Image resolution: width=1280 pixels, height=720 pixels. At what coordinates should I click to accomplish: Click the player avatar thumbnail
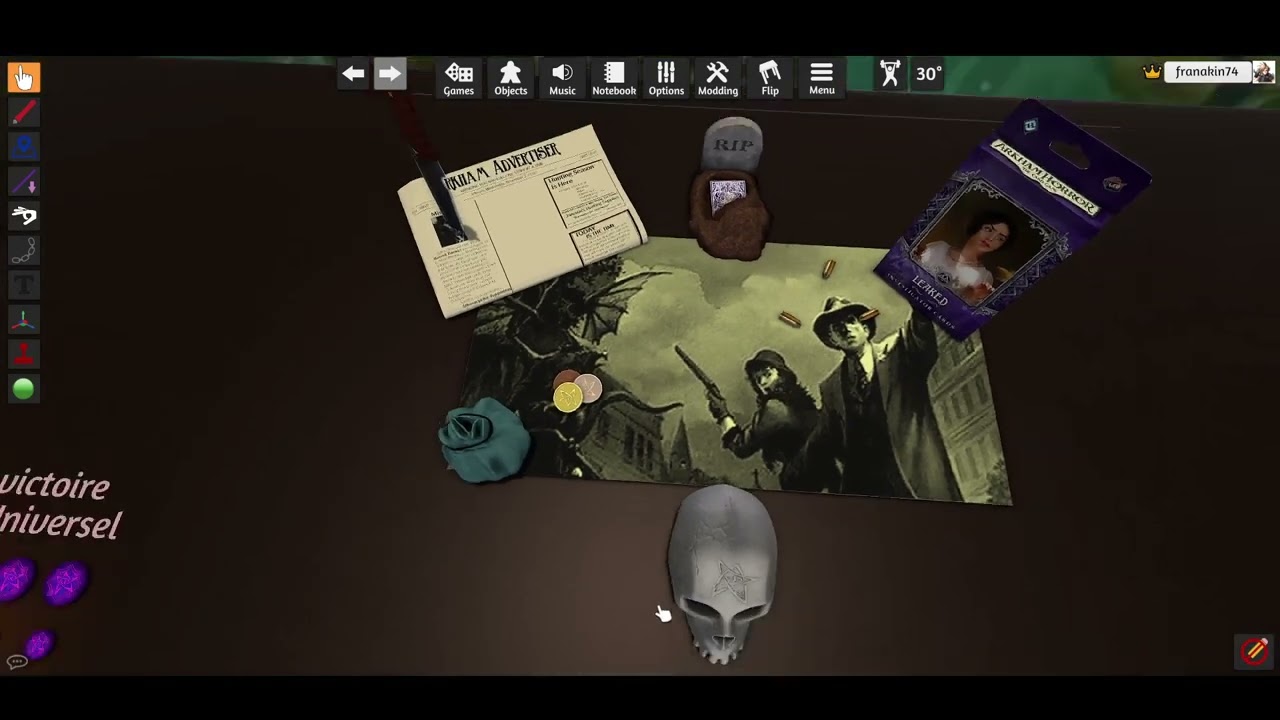1264,72
